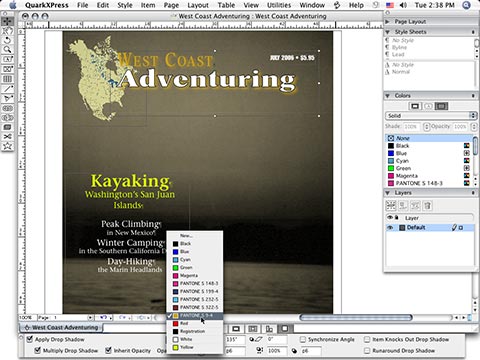480x360 pixels.
Task: Click the Frame Color button in Colors palette
Action: pyautogui.click(x=415, y=106)
